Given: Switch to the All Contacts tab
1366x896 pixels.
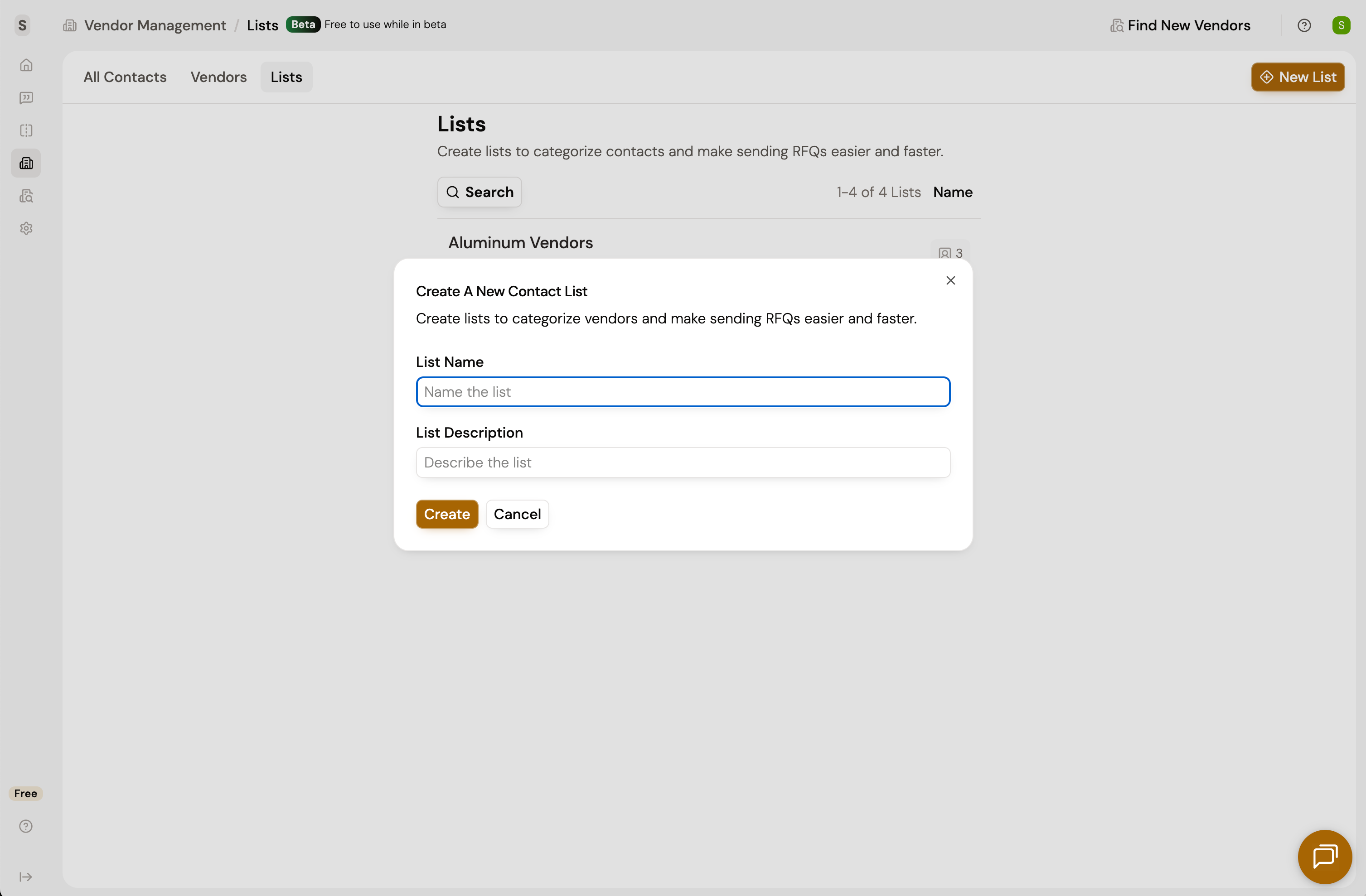Looking at the screenshot, I should pyautogui.click(x=125, y=77).
